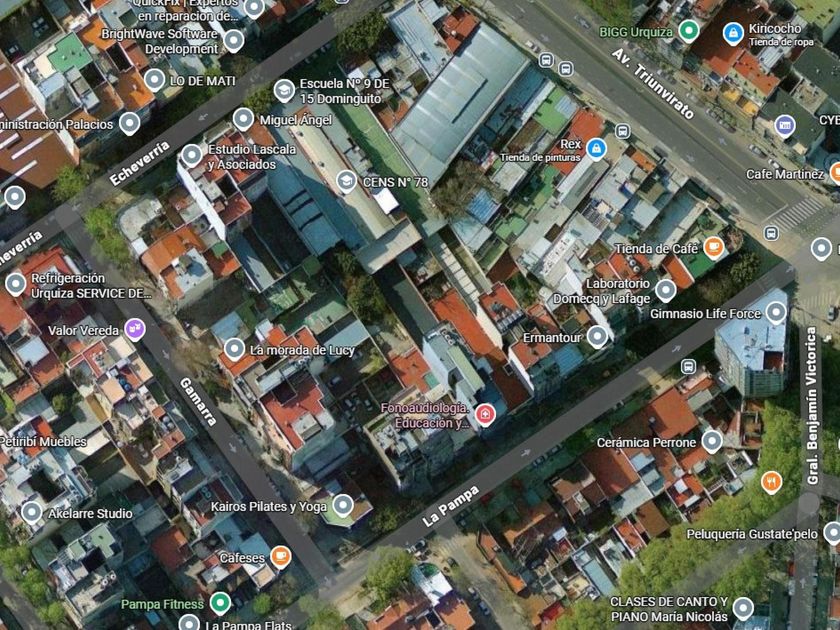Select the Peluqueria Gustate'pelo pin

pos(832,533)
